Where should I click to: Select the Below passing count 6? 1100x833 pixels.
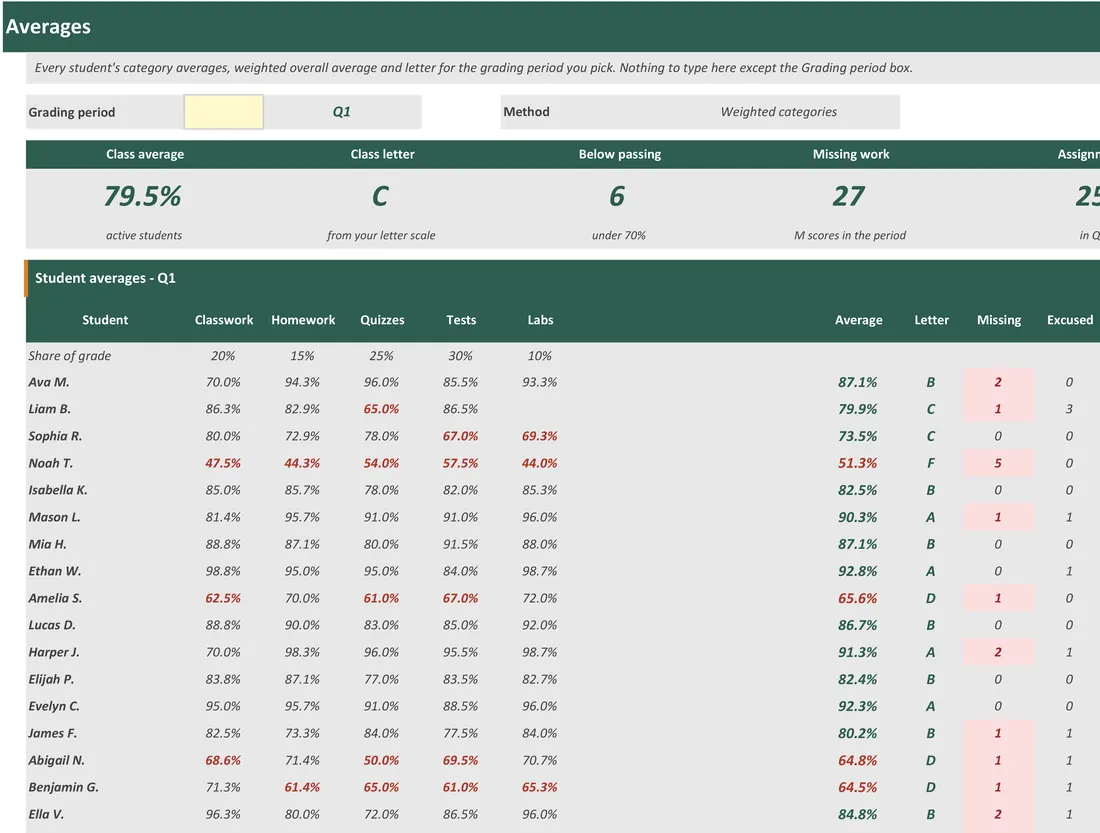click(617, 196)
